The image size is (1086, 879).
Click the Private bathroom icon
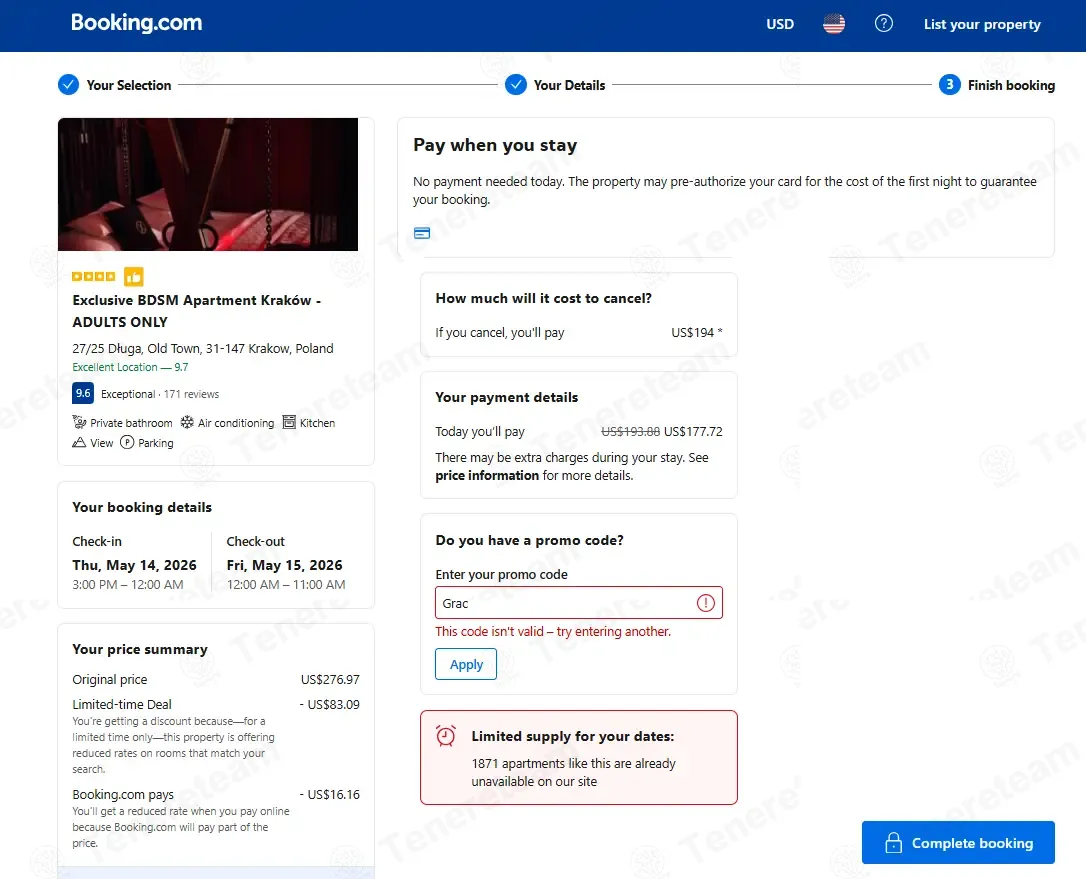(x=79, y=422)
